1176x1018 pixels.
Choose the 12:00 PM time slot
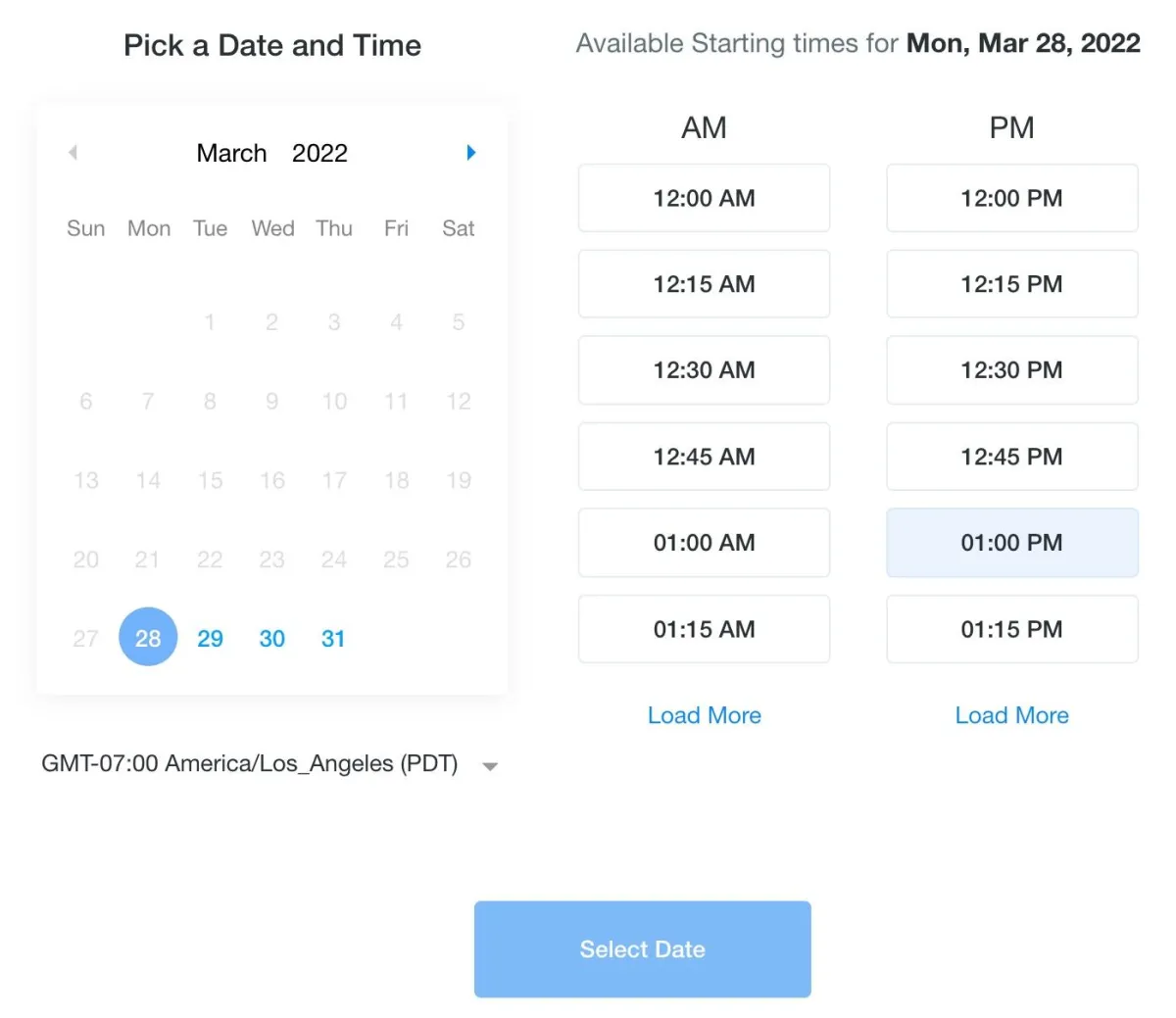[x=1011, y=198]
